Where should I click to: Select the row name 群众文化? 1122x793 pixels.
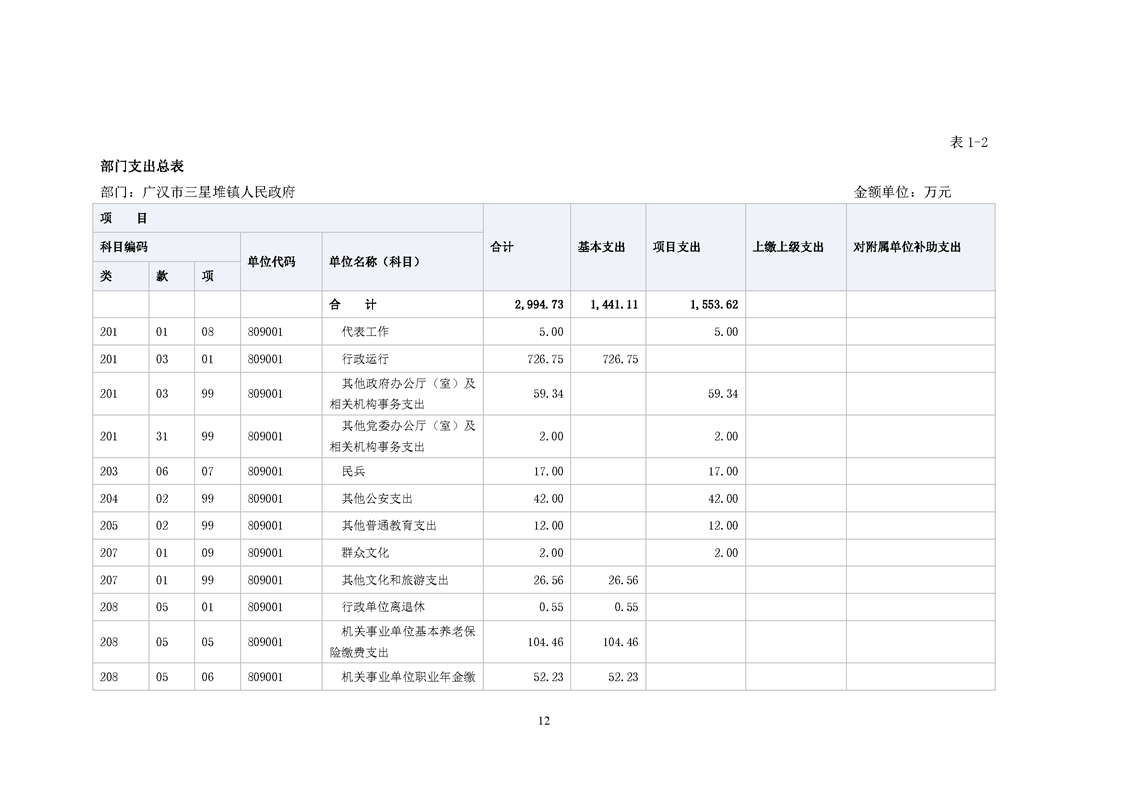[365, 553]
